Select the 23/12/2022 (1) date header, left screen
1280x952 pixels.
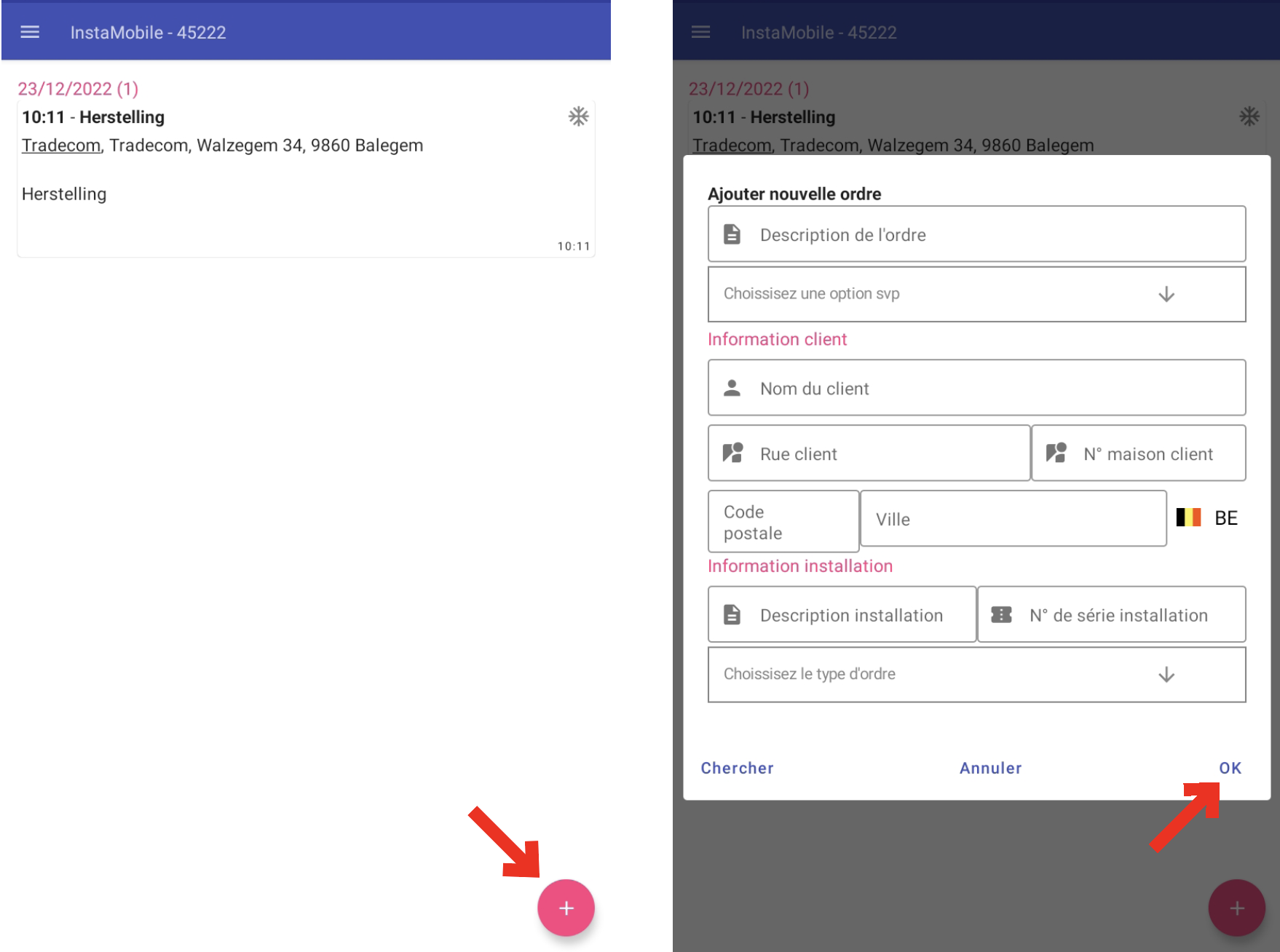78,89
